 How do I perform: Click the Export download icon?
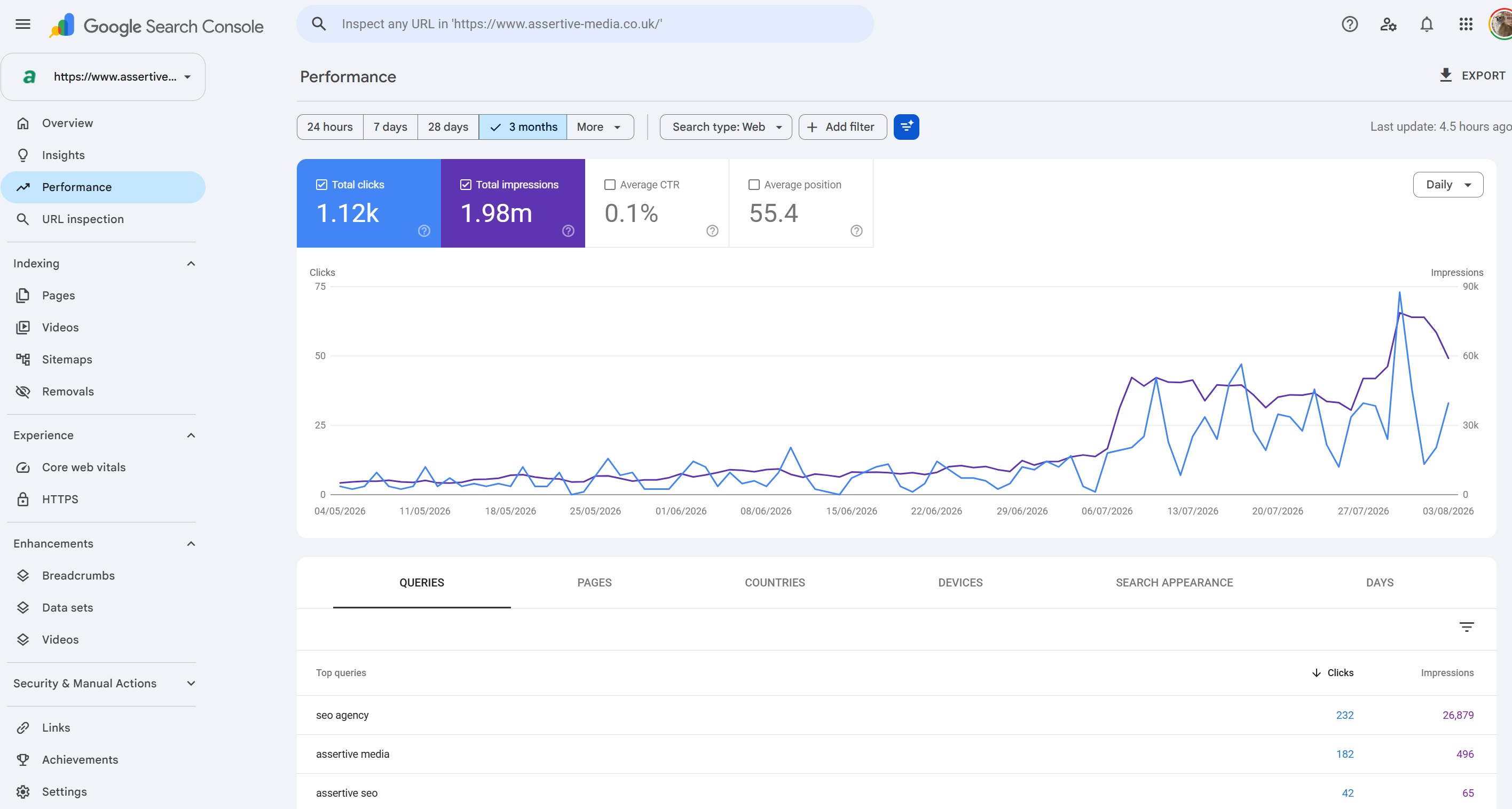click(x=1446, y=75)
